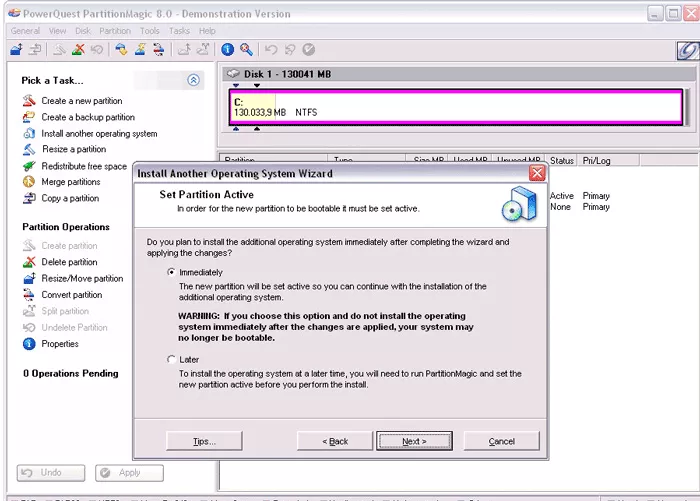Screen dimensions: 700x501
Task: Open the General menu
Action: (x=25, y=31)
